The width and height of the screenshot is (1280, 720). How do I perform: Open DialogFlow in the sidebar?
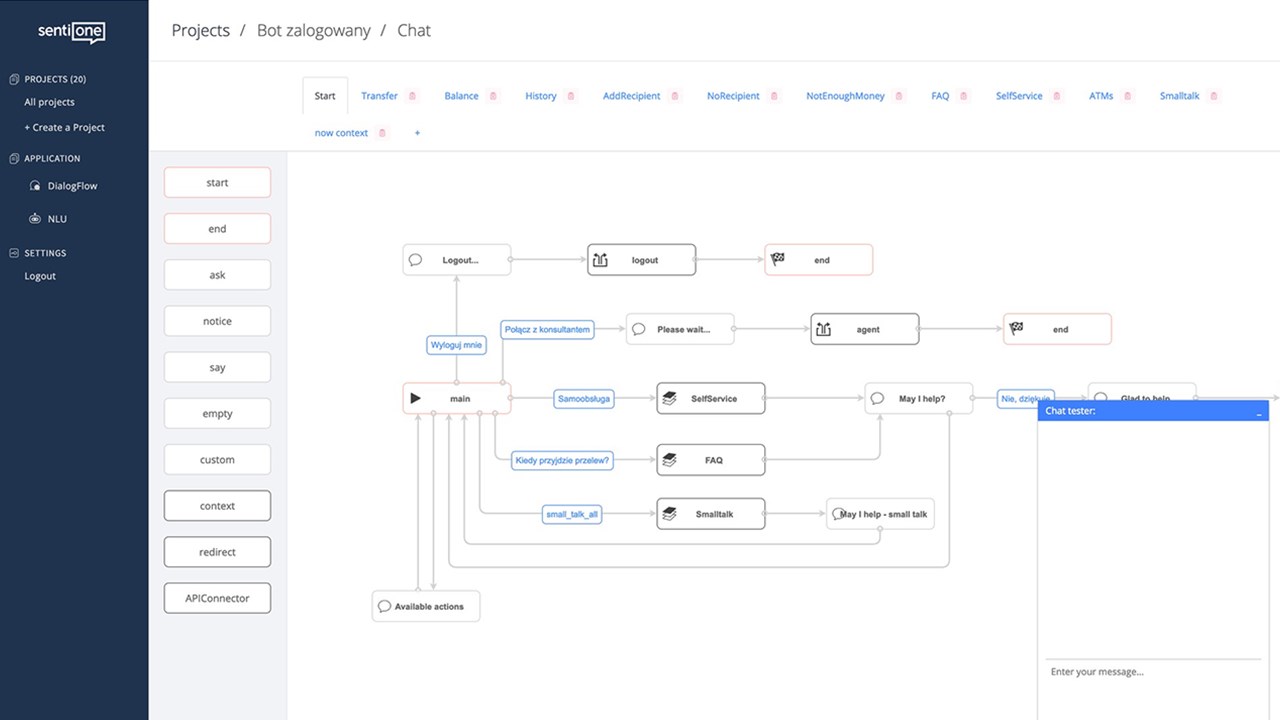(72, 186)
